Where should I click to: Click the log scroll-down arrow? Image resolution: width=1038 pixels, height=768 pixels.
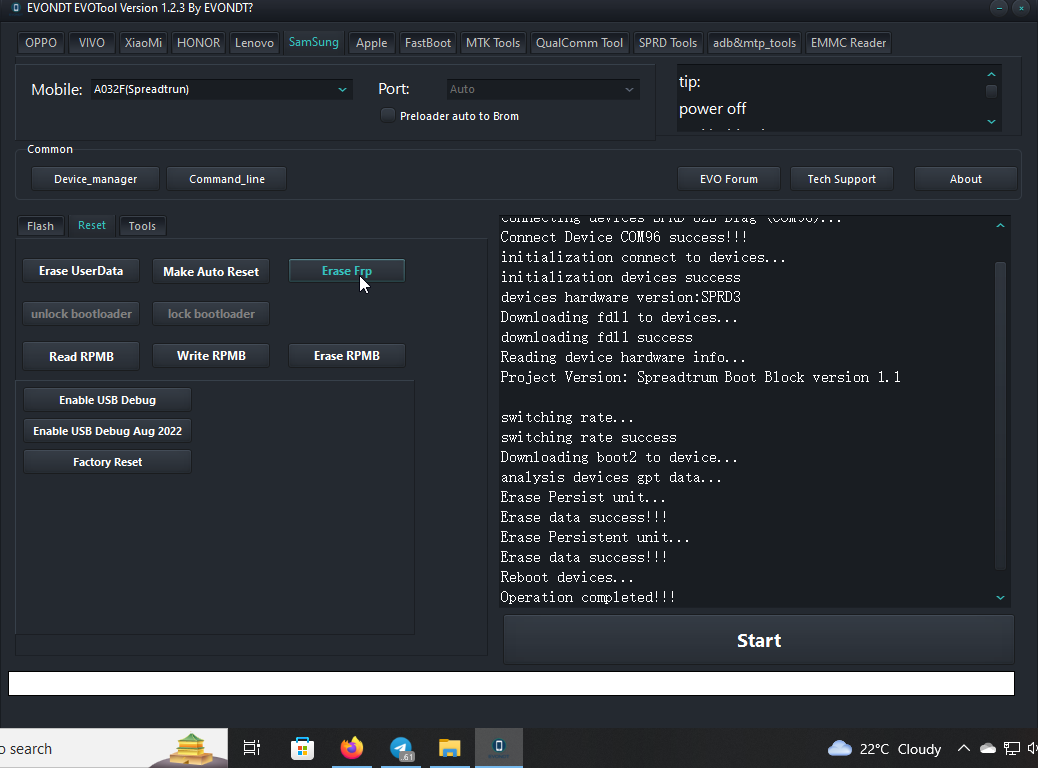coord(1000,597)
